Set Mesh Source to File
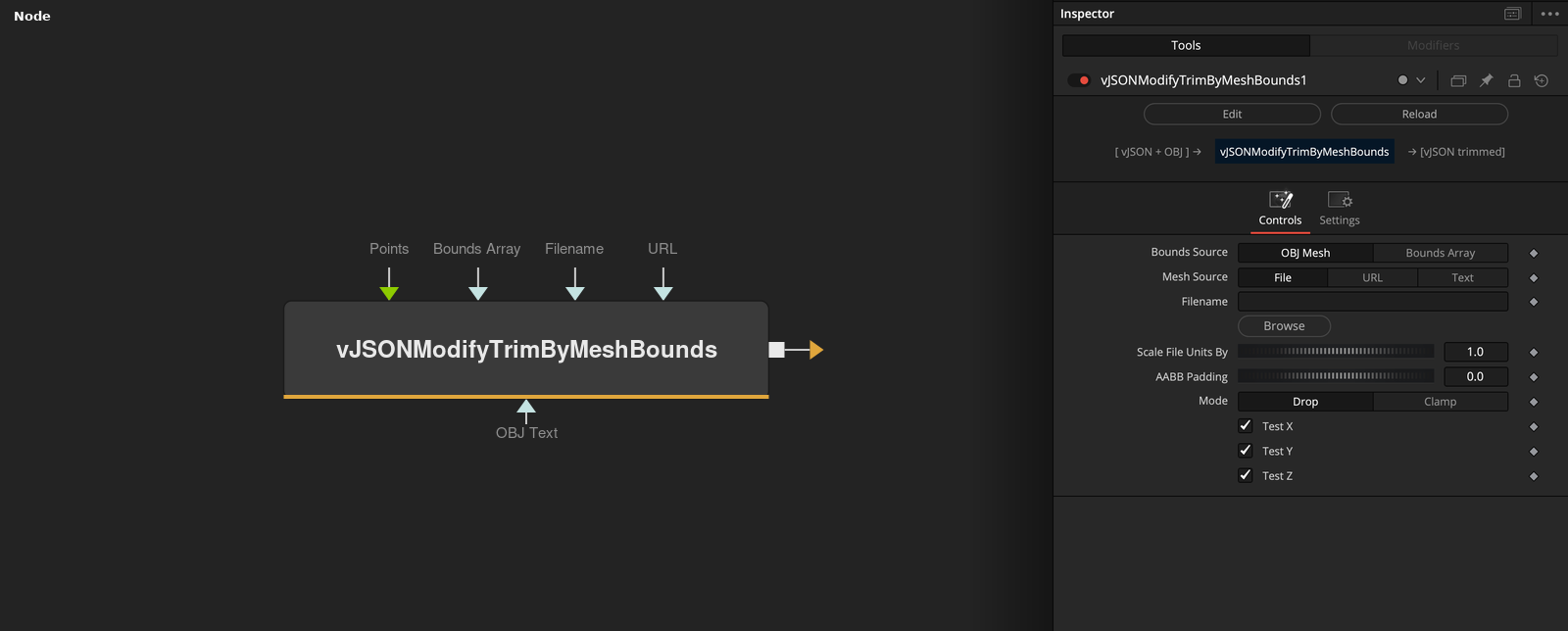1568x631 pixels. point(1283,278)
